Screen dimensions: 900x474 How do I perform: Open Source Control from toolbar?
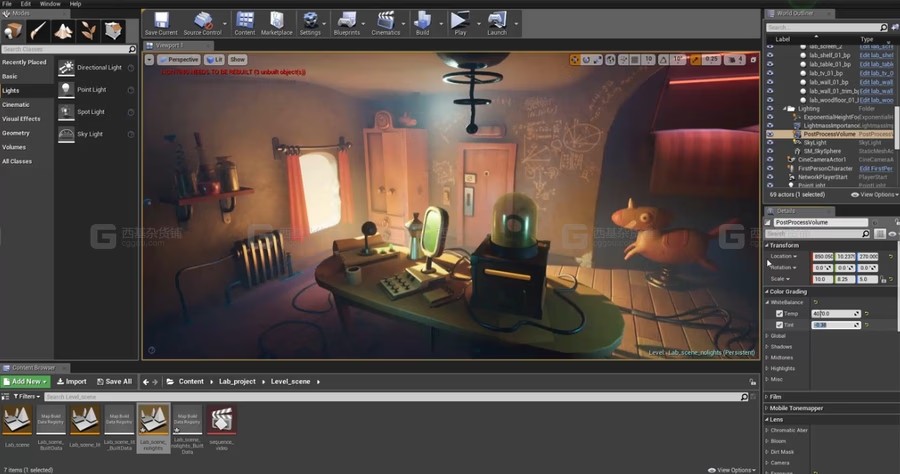[203, 24]
